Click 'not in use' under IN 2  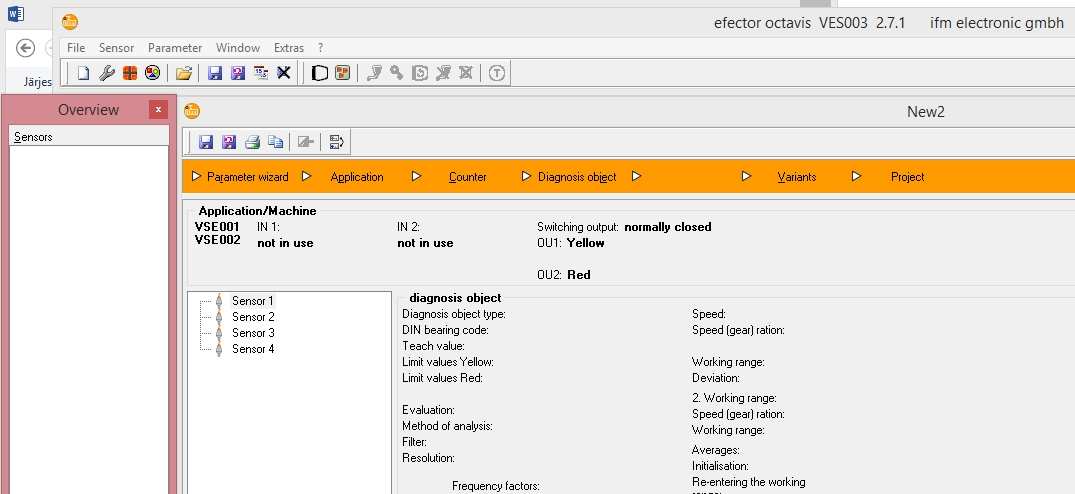pos(425,243)
